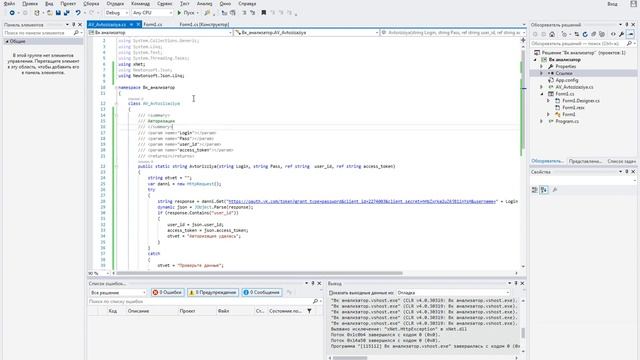
Task: Click the preview toggle icon in Solution Explorer toolbar
Action: point(631,34)
